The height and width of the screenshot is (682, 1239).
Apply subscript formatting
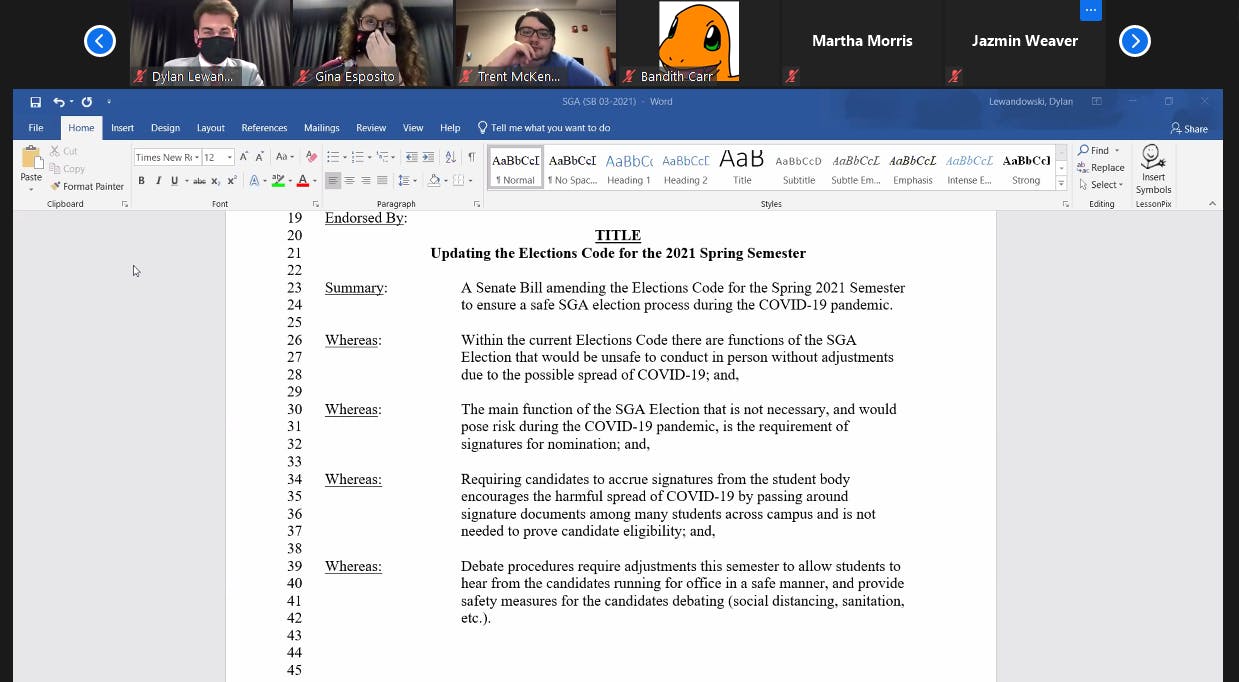[x=214, y=180]
